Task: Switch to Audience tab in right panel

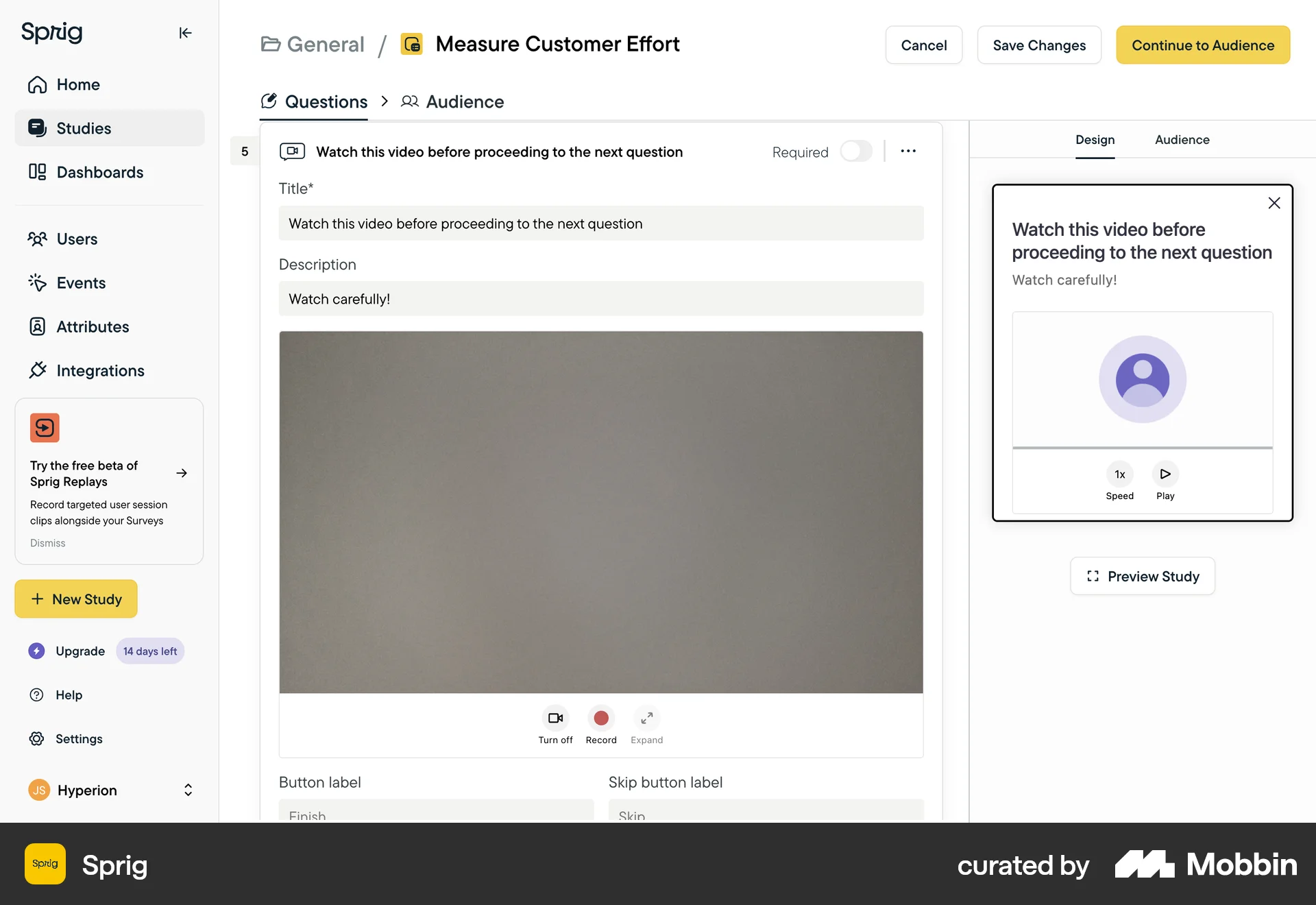Action: (x=1182, y=140)
